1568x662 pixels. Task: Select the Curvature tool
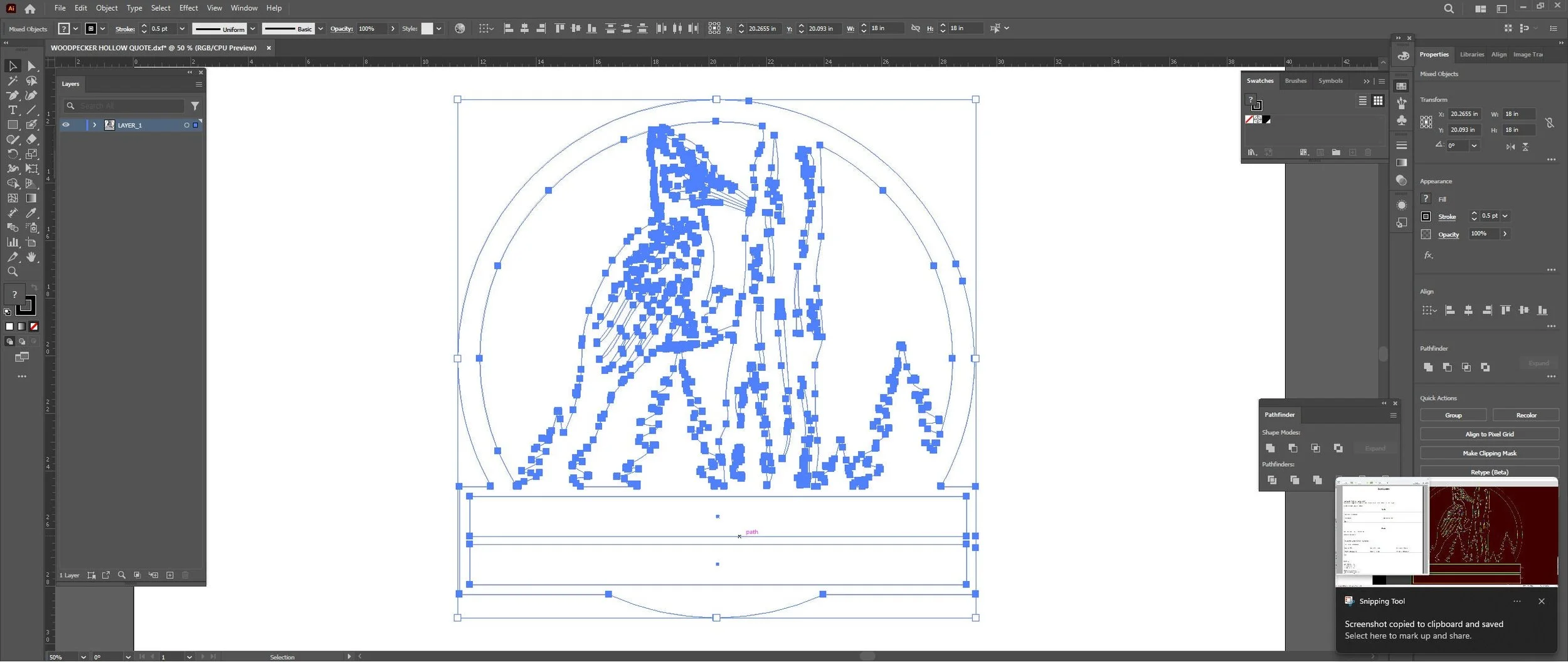coord(31,95)
